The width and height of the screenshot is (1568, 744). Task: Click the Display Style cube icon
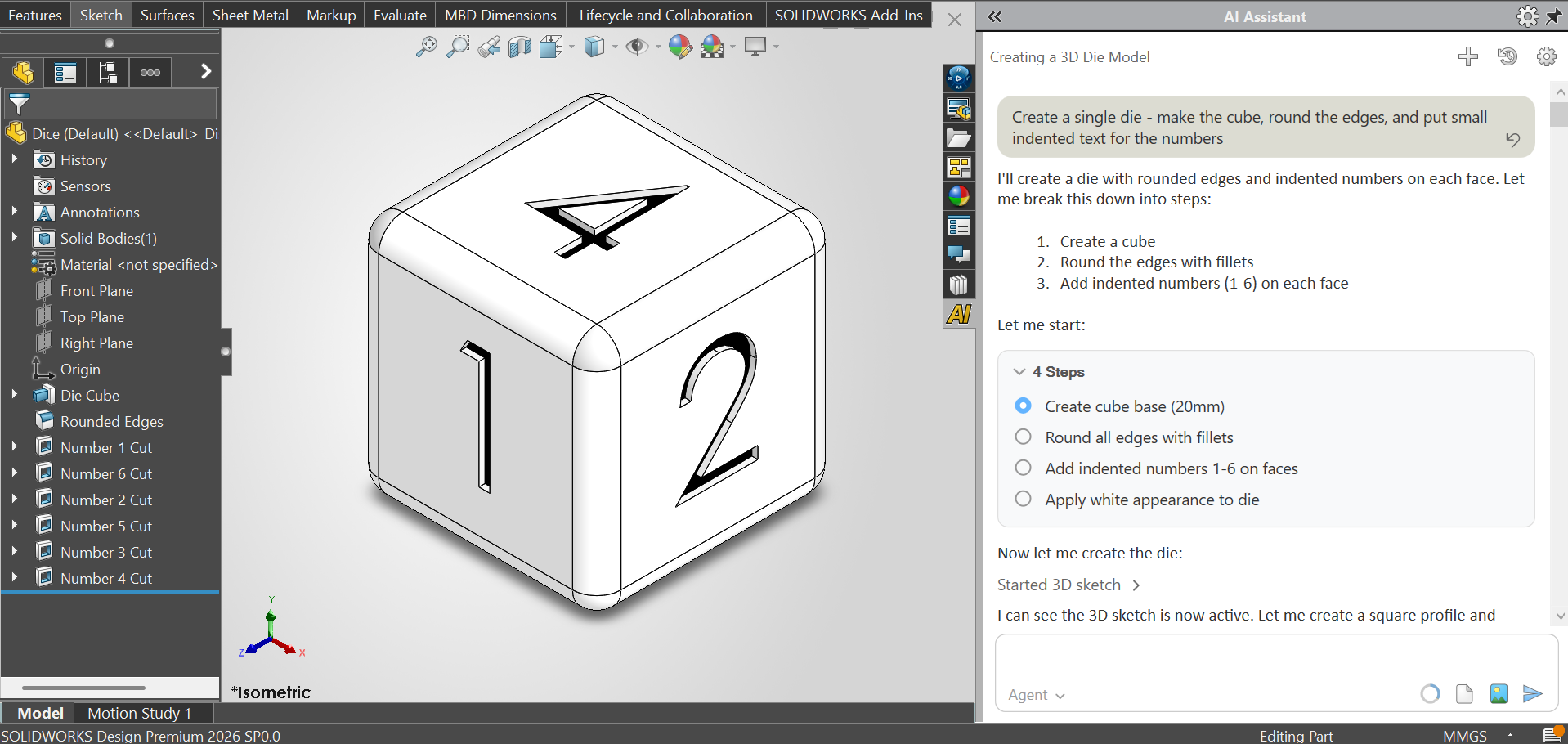pyautogui.click(x=594, y=47)
